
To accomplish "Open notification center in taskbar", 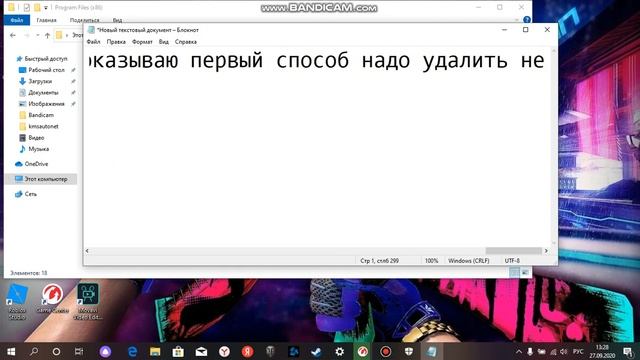I will pos(628,351).
